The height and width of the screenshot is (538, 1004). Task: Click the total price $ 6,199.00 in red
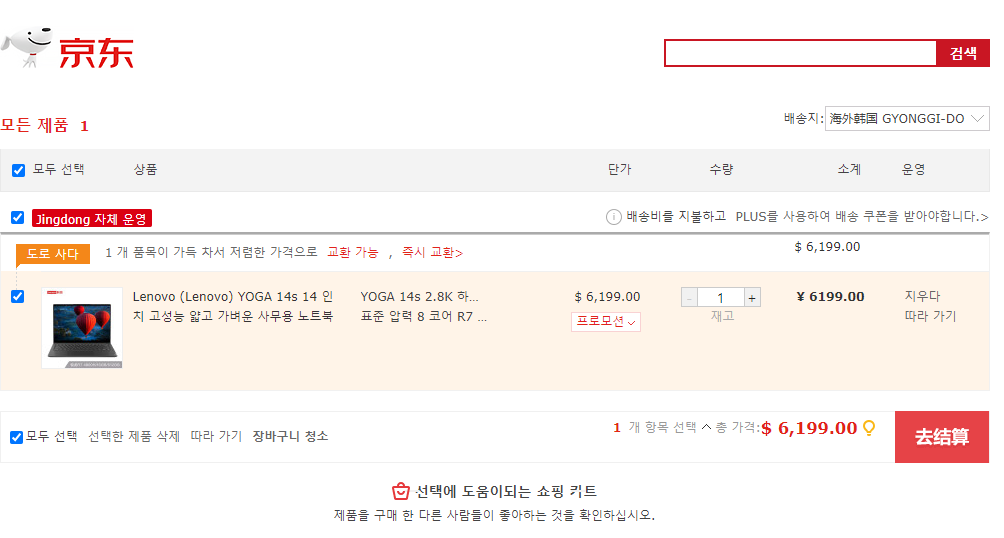[x=809, y=428]
